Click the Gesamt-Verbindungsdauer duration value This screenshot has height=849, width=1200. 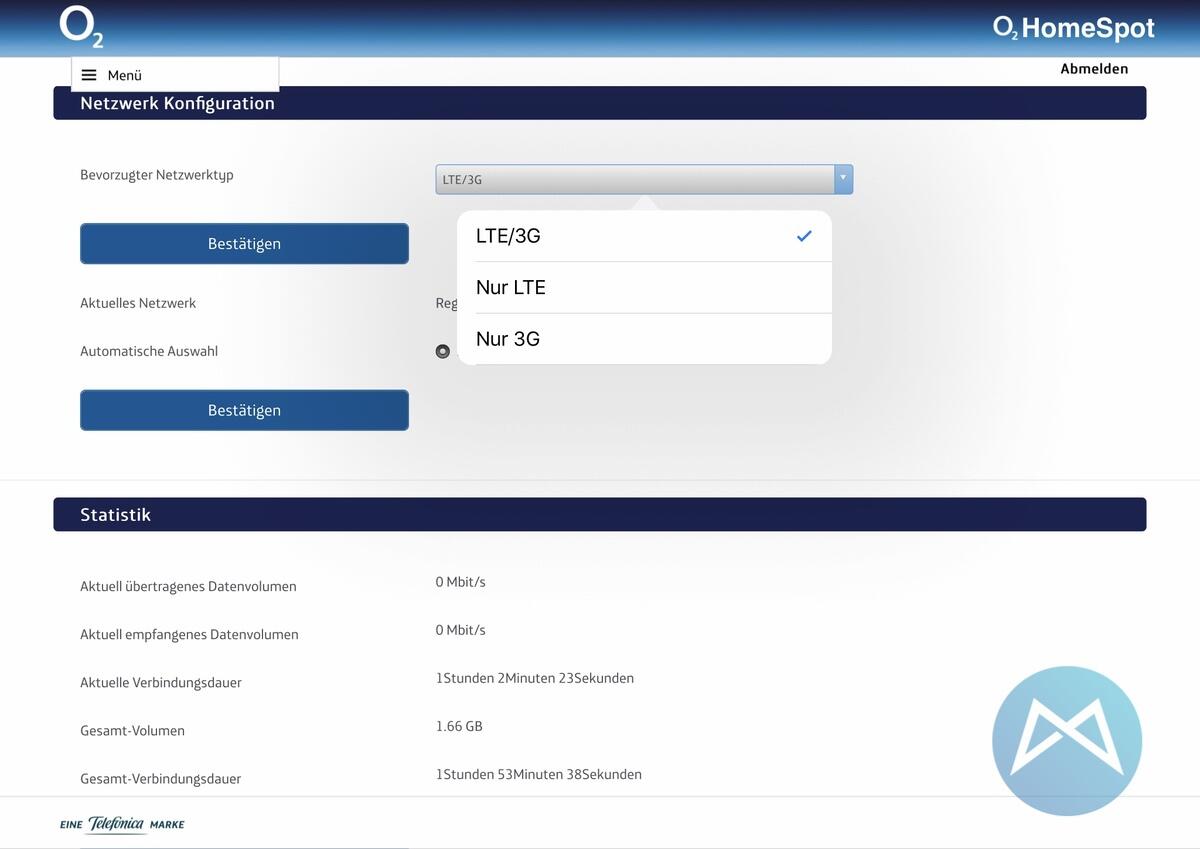[x=538, y=774]
